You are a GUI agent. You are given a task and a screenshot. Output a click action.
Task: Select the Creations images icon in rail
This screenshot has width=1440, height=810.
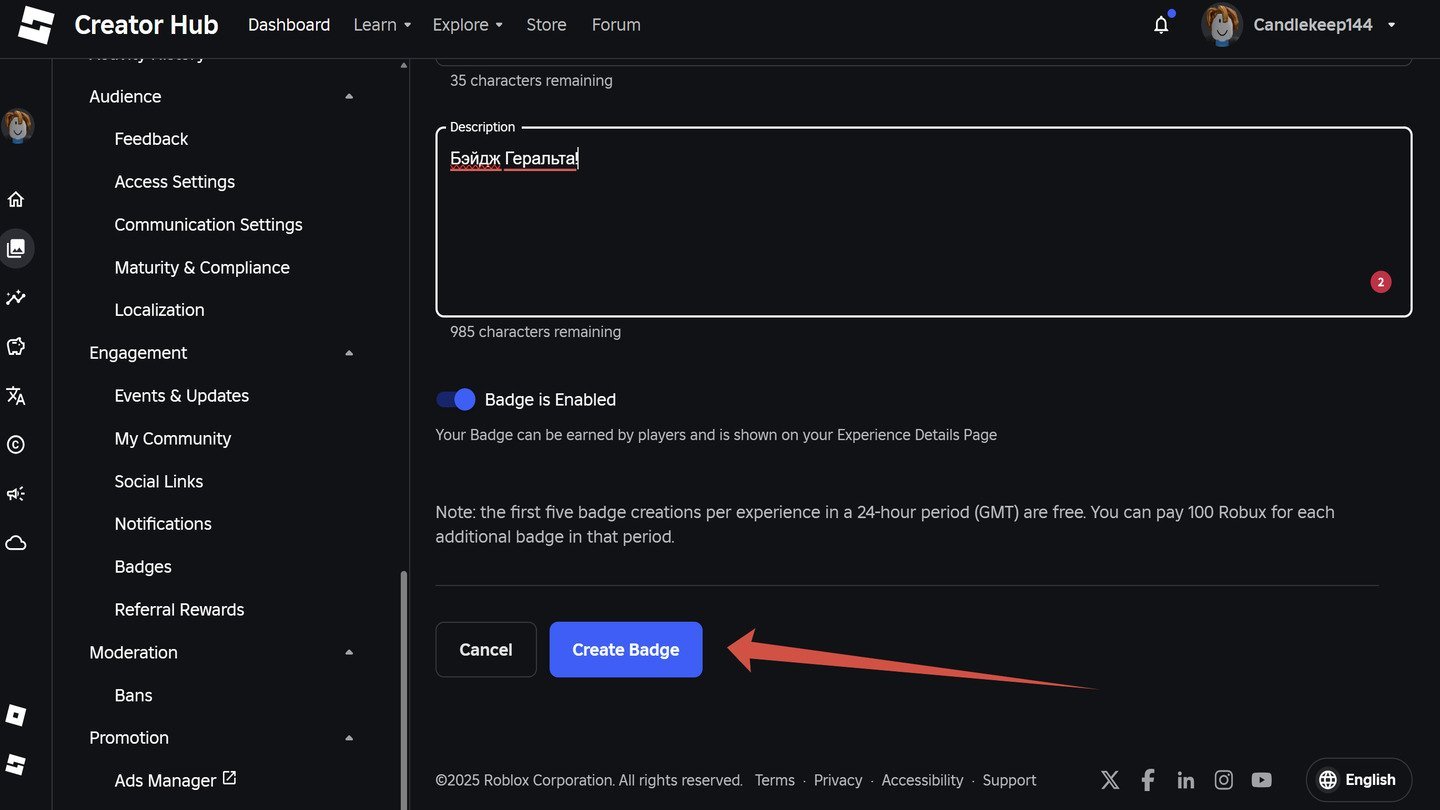[16, 248]
